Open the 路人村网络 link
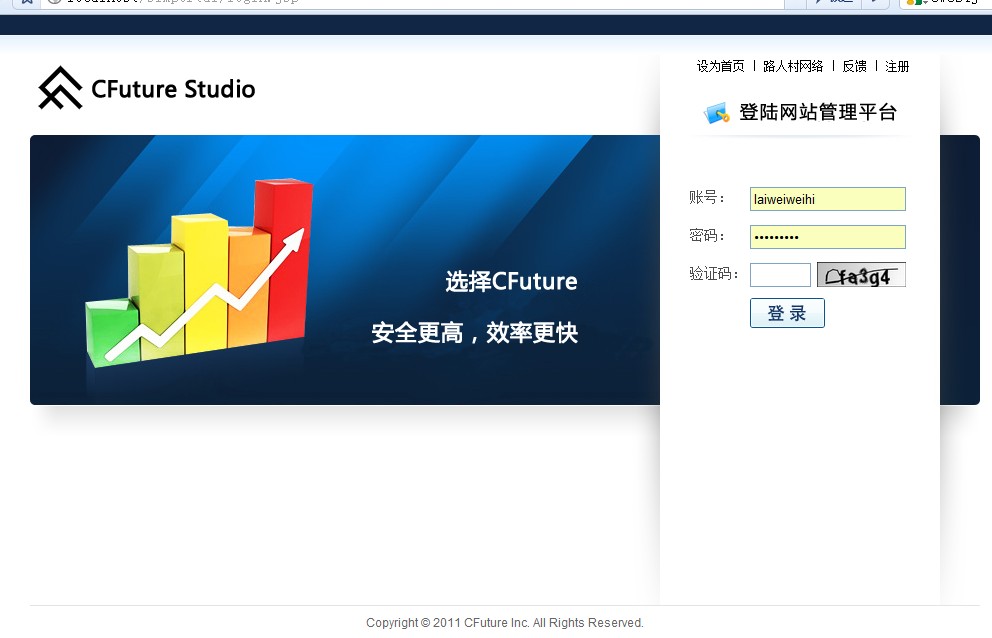 pos(793,66)
